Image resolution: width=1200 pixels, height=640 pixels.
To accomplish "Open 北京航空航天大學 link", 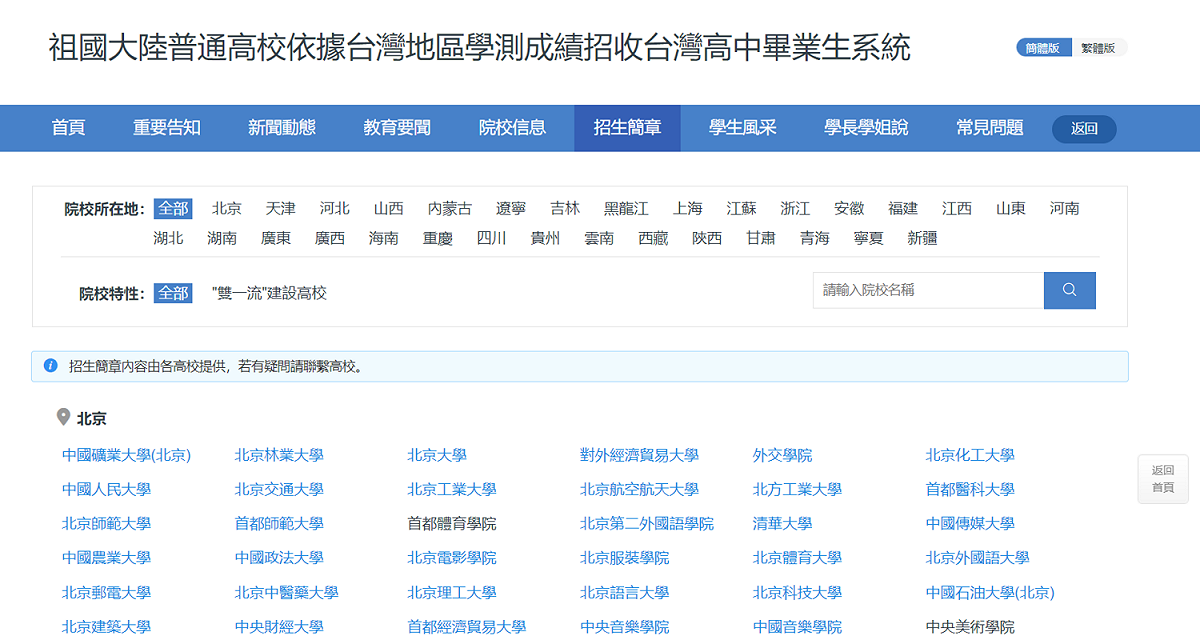I will point(639,489).
